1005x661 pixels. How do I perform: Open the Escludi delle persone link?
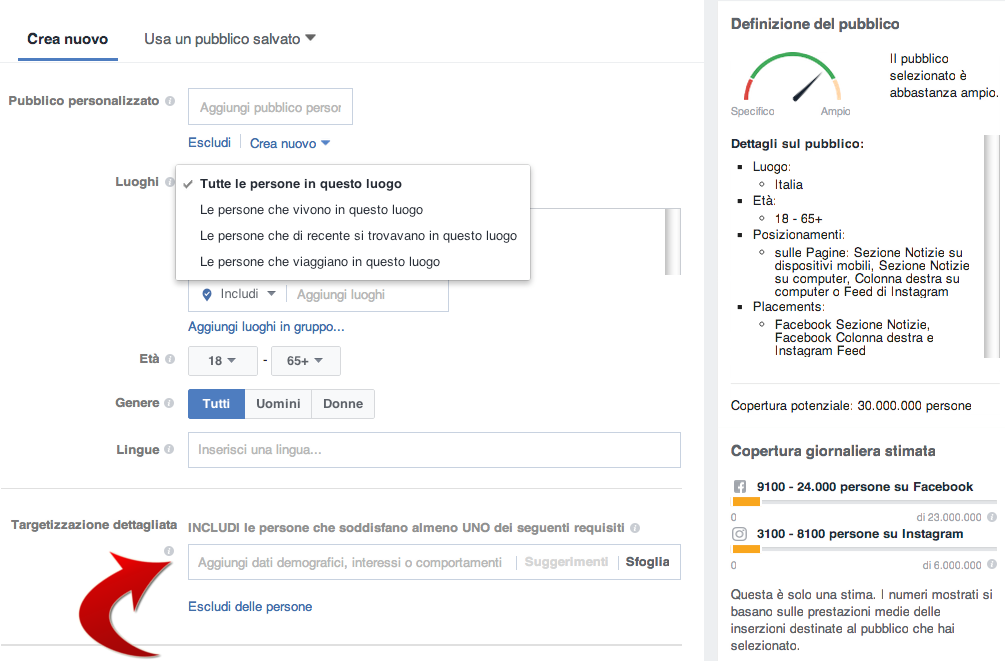coord(250,606)
